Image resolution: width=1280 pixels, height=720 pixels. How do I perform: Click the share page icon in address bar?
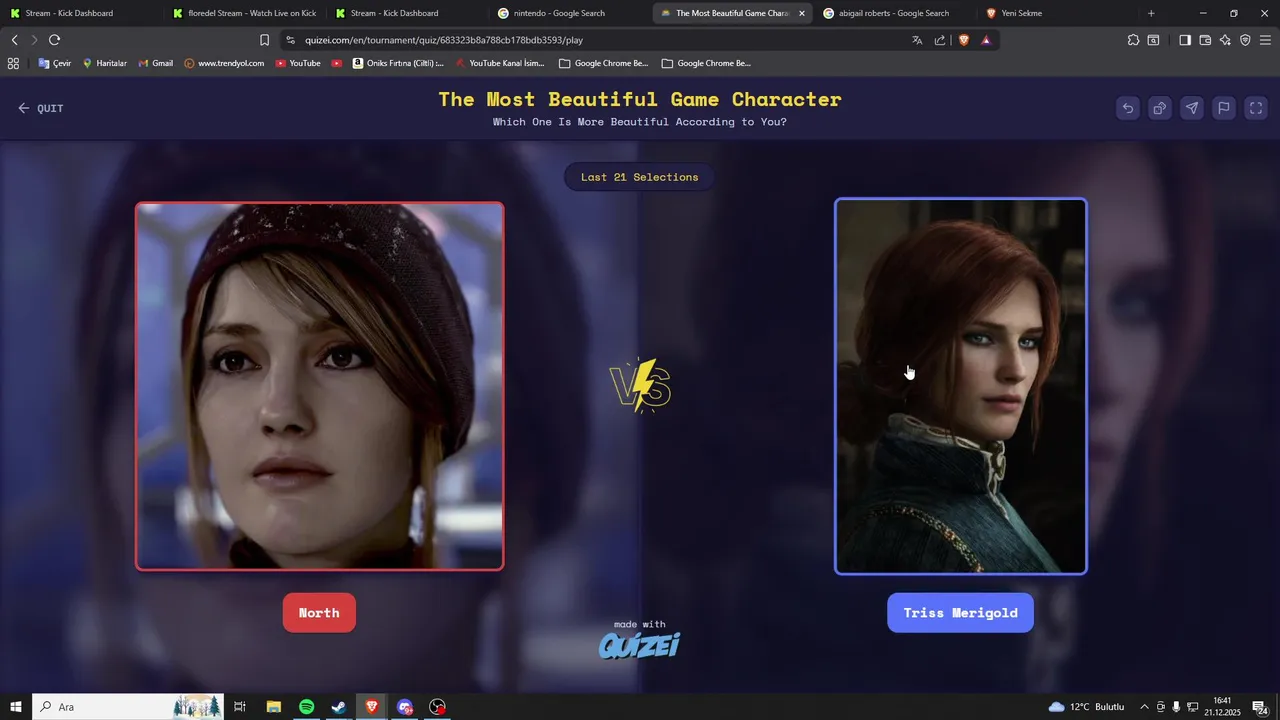(x=940, y=40)
